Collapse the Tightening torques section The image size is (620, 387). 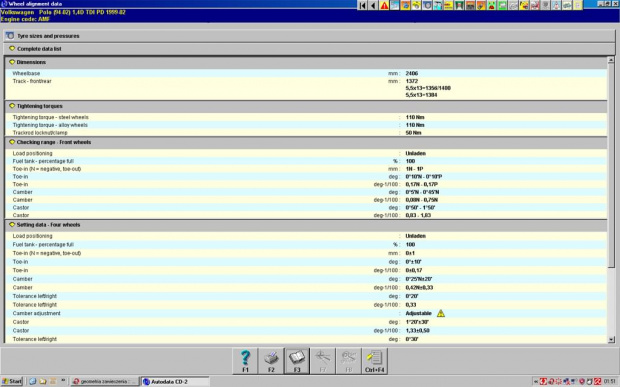(x=306, y=106)
